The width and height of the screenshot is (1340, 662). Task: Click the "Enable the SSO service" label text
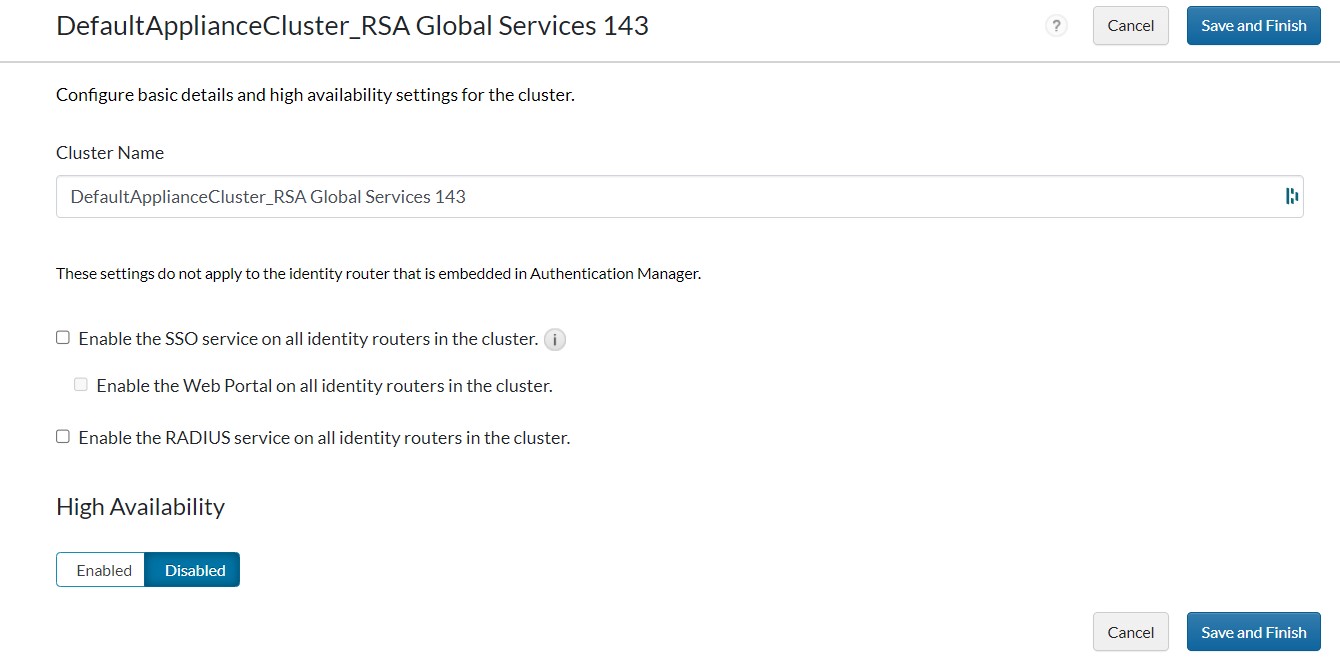tap(308, 339)
